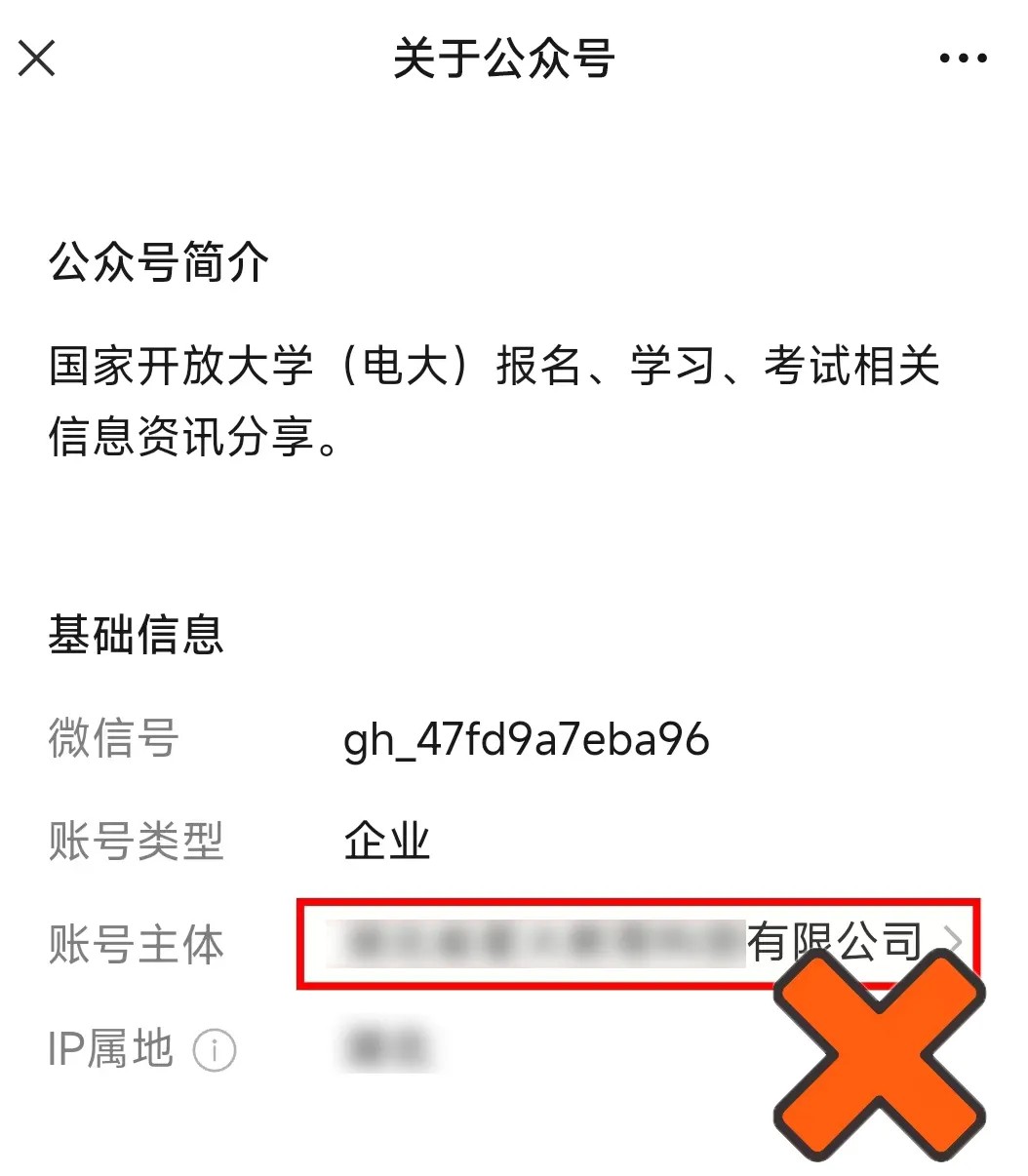This screenshot has height=1176, width=1028.
Task: Open the 有限公司 account entity row
Action: [x=639, y=944]
